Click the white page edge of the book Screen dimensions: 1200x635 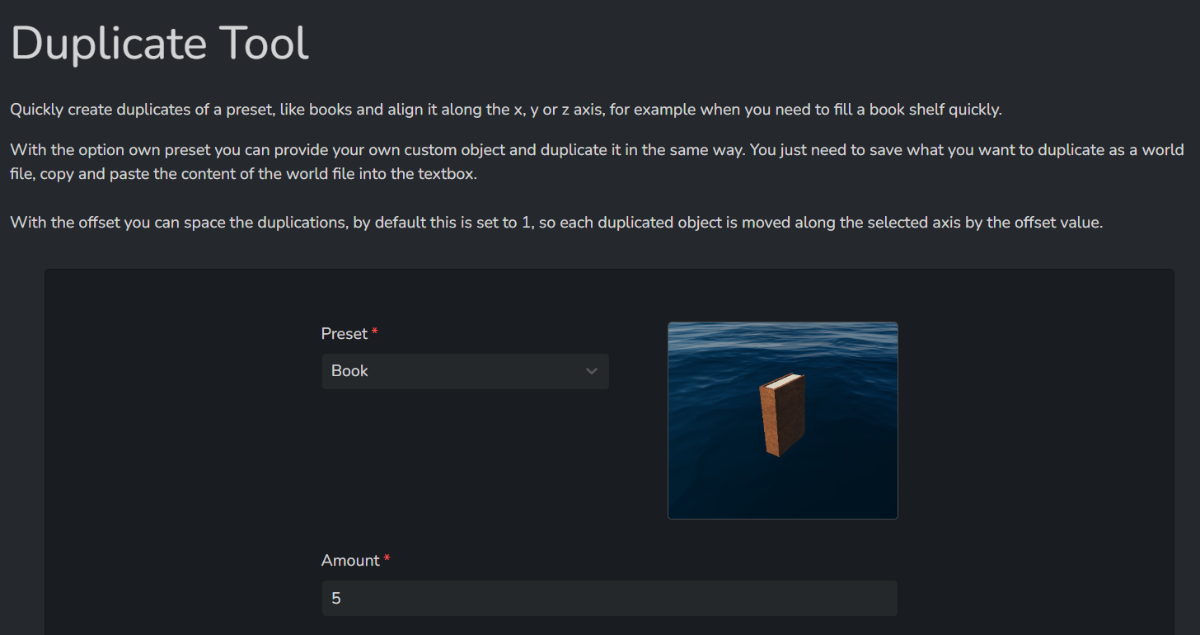click(788, 378)
